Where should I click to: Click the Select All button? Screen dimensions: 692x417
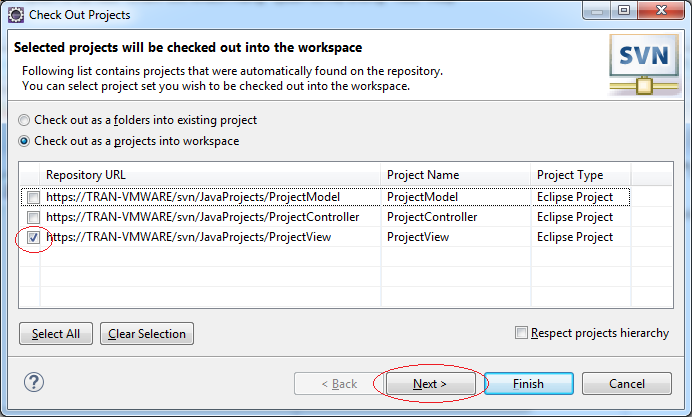(x=56, y=334)
